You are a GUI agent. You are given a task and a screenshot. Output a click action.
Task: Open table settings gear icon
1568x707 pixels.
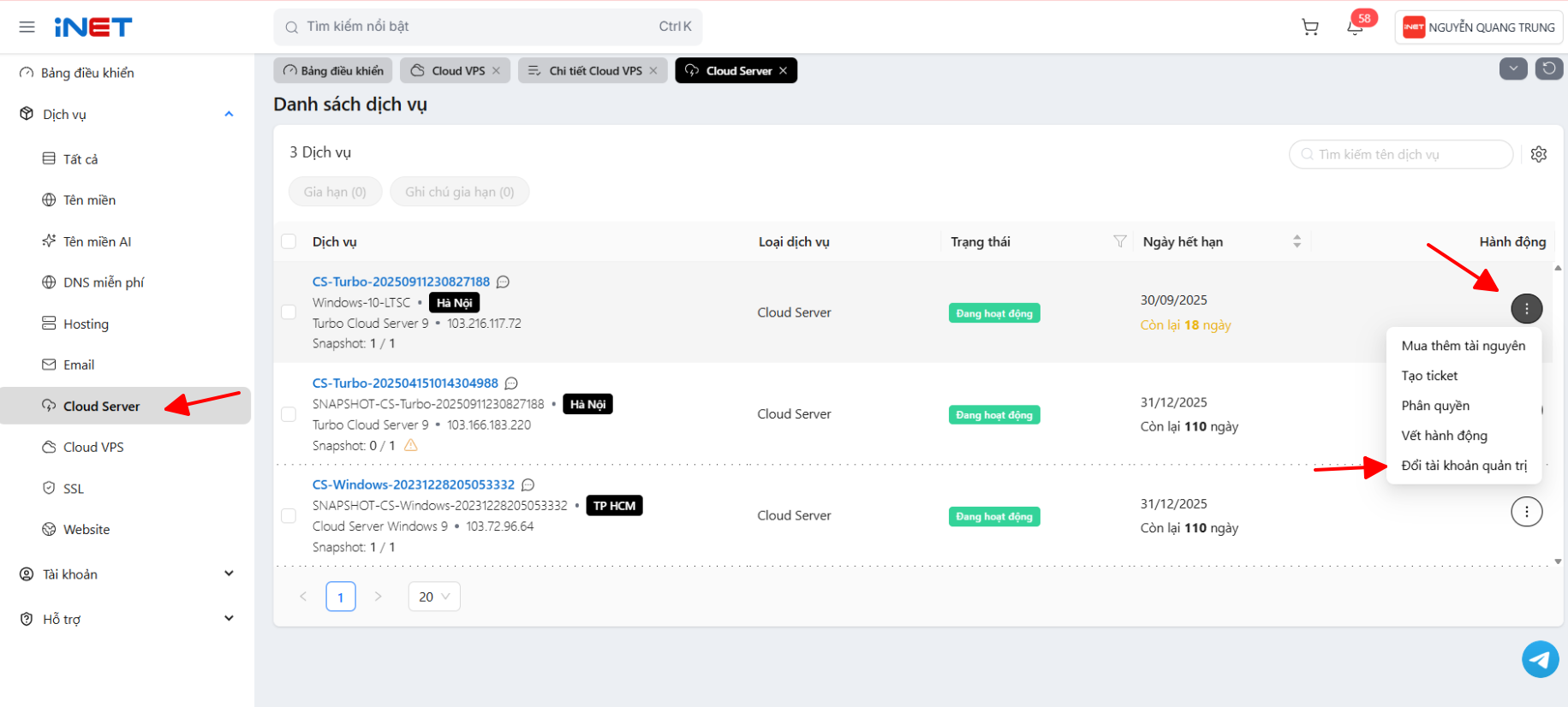[x=1539, y=154]
